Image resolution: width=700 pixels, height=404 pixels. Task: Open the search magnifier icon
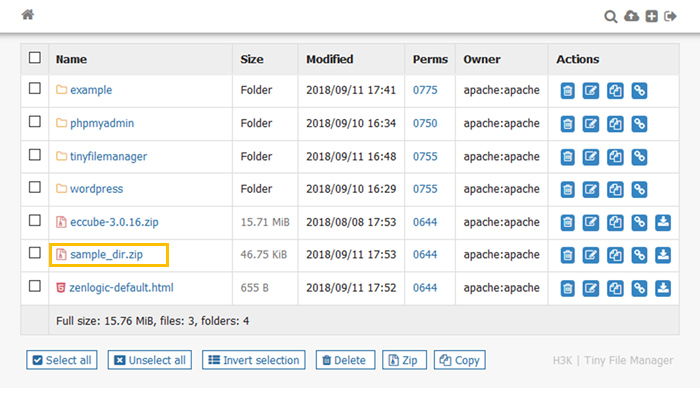coord(611,16)
